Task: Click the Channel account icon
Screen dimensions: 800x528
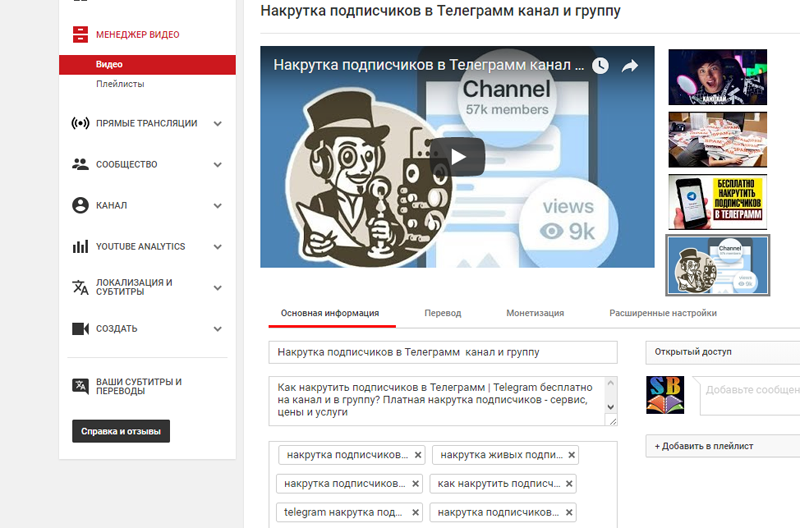Action: coord(80,205)
